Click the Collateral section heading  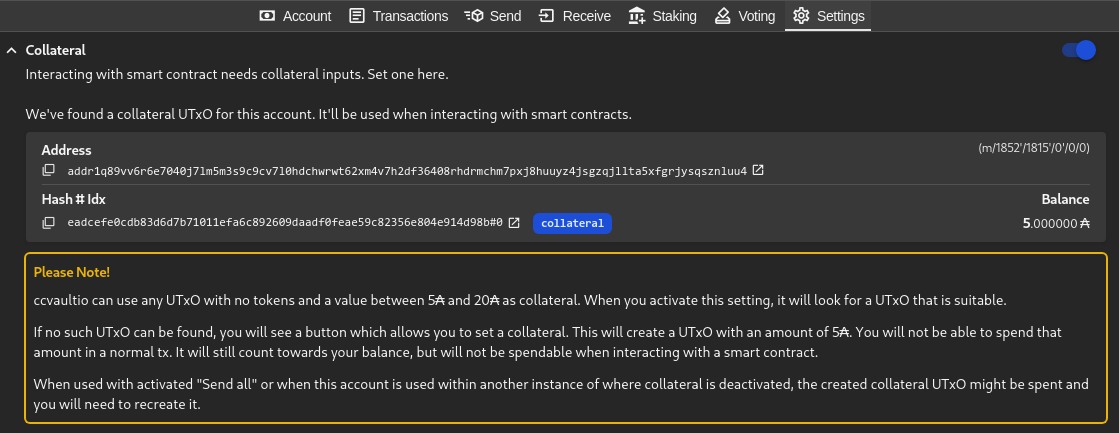pos(55,50)
